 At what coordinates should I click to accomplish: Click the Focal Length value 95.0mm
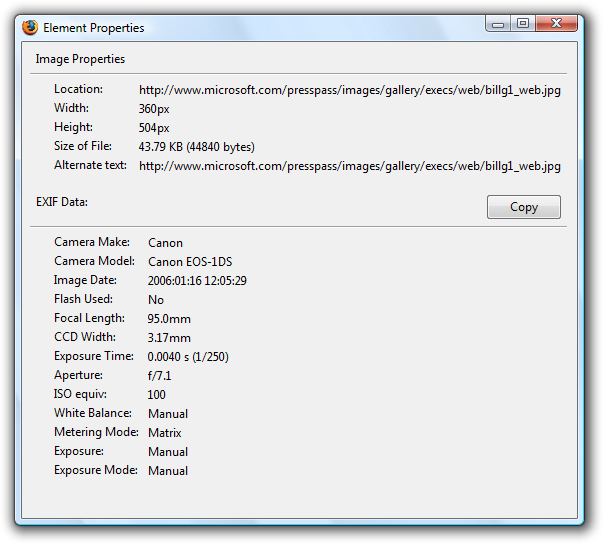pyautogui.click(x=169, y=319)
